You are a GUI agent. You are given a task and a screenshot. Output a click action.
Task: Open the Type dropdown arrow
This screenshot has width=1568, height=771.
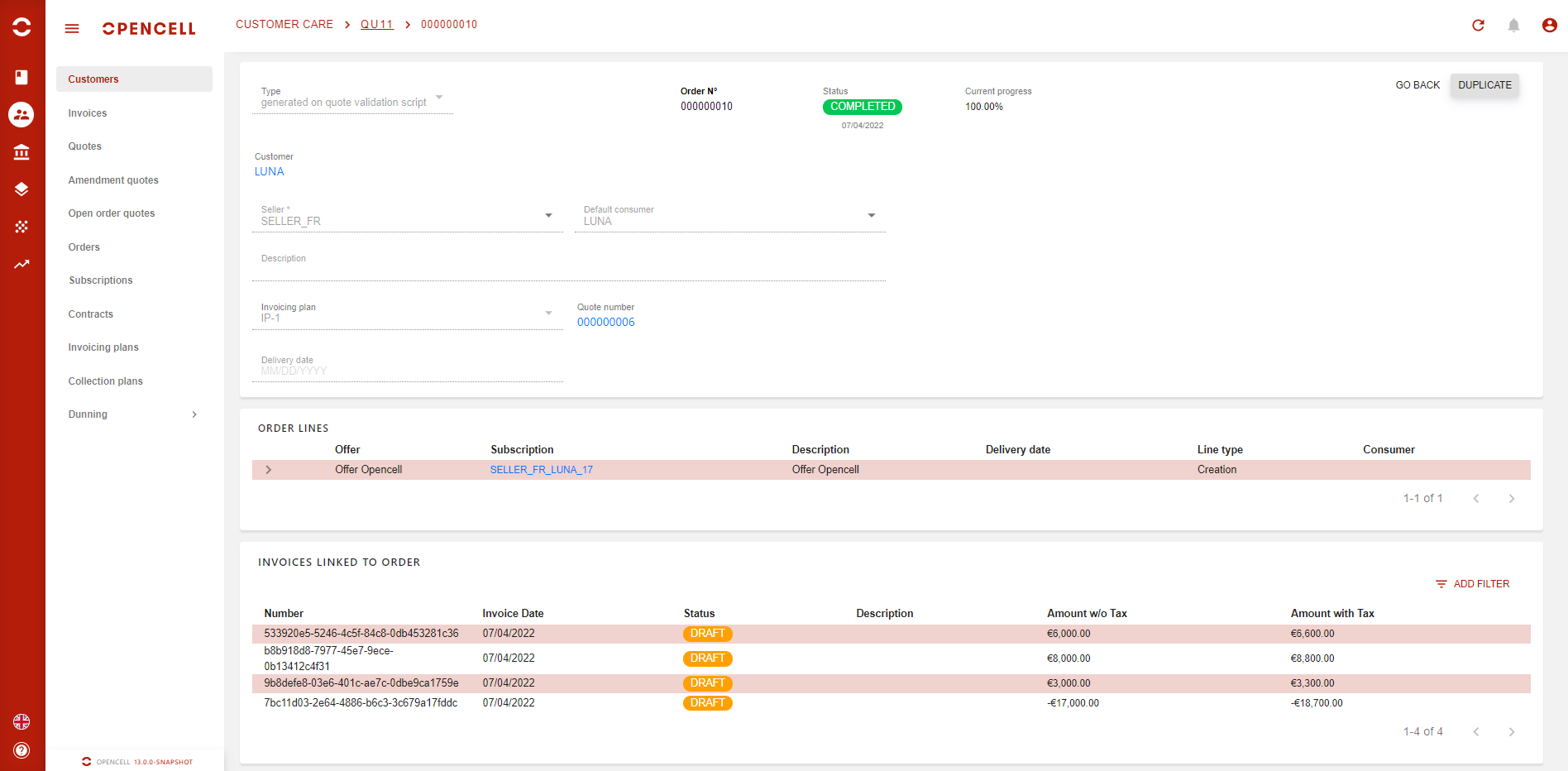coord(439,98)
